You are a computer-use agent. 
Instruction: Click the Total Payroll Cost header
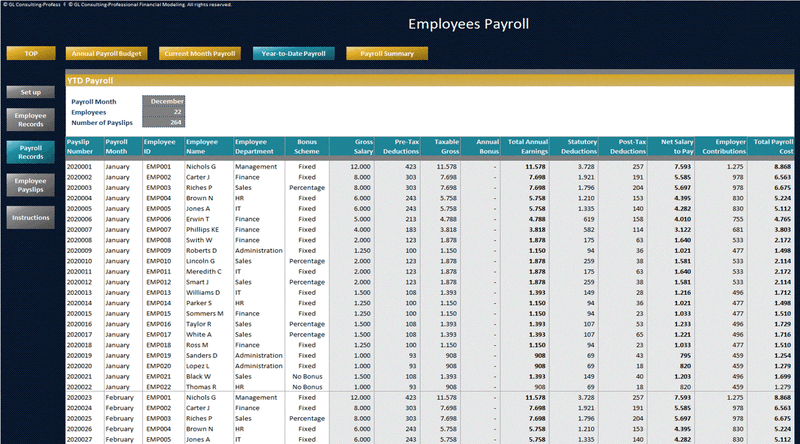[771, 146]
